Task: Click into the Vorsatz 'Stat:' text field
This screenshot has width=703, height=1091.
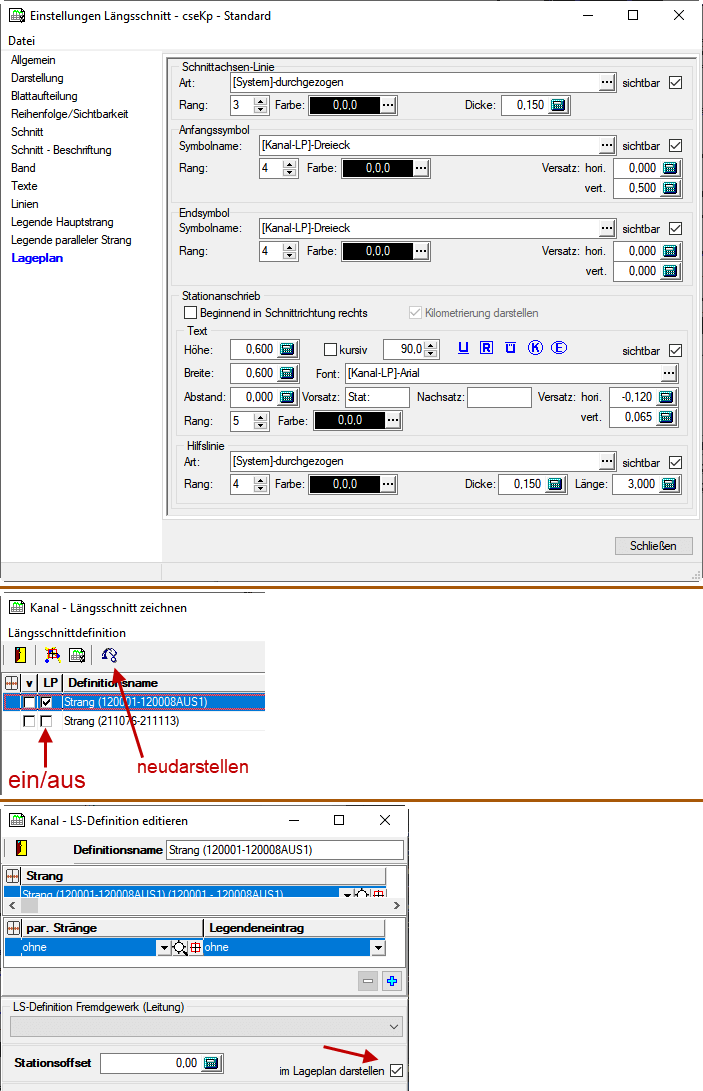Action: pyautogui.click(x=377, y=397)
